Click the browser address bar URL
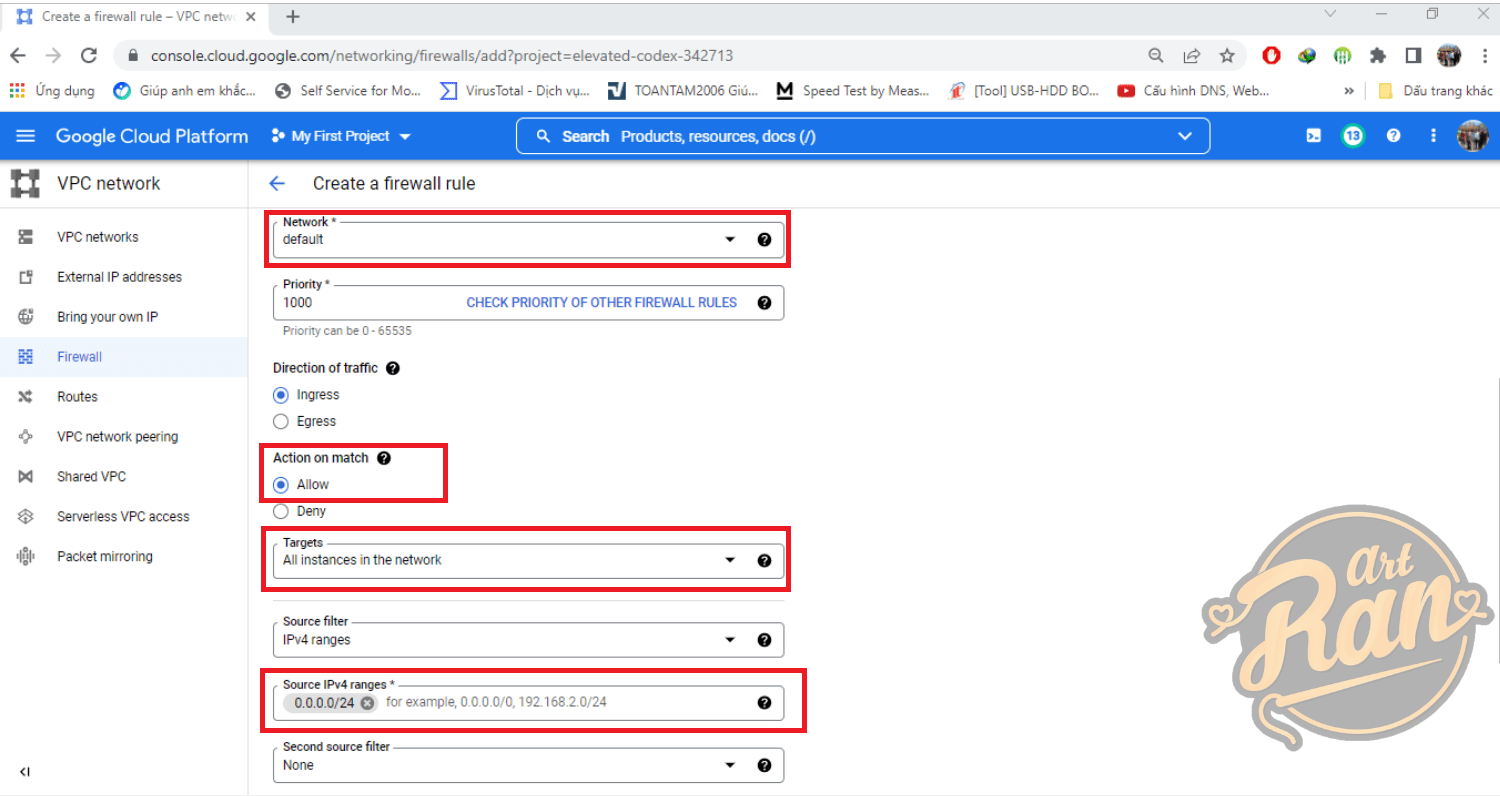Screen dimensions: 1500x797 (x=442, y=56)
